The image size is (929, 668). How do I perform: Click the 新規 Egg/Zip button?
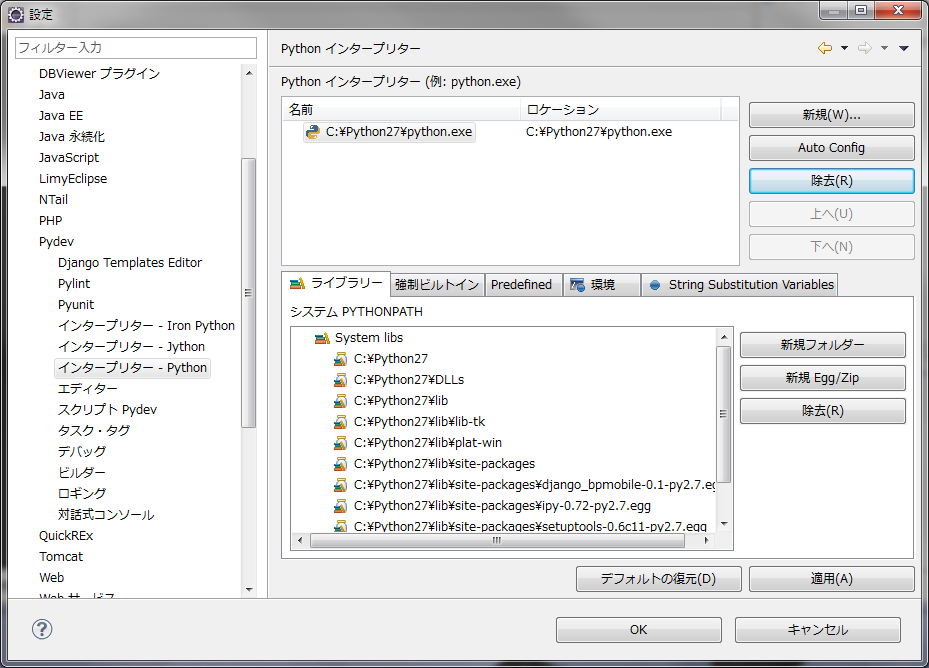pyautogui.click(x=822, y=378)
